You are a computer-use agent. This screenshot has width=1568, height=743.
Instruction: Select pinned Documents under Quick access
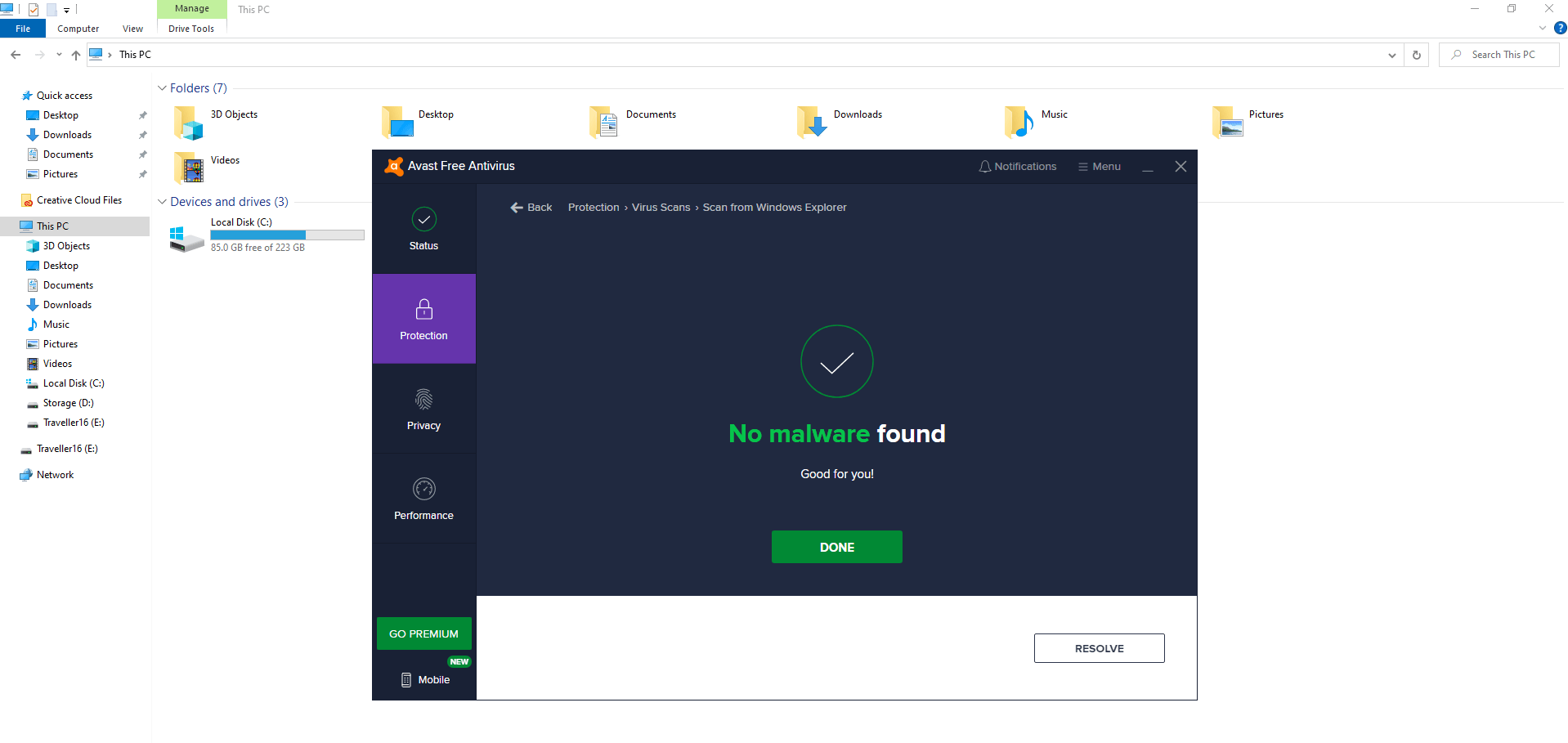tap(68, 154)
